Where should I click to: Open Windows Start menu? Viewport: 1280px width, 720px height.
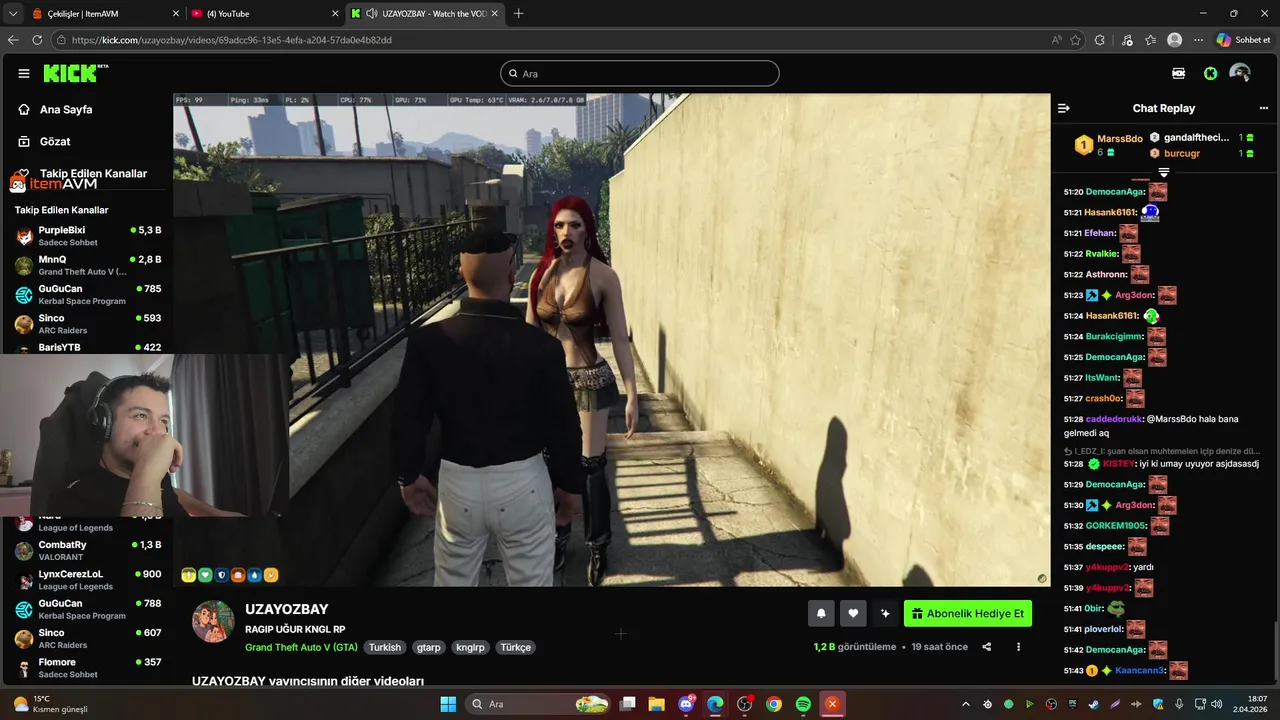point(448,704)
